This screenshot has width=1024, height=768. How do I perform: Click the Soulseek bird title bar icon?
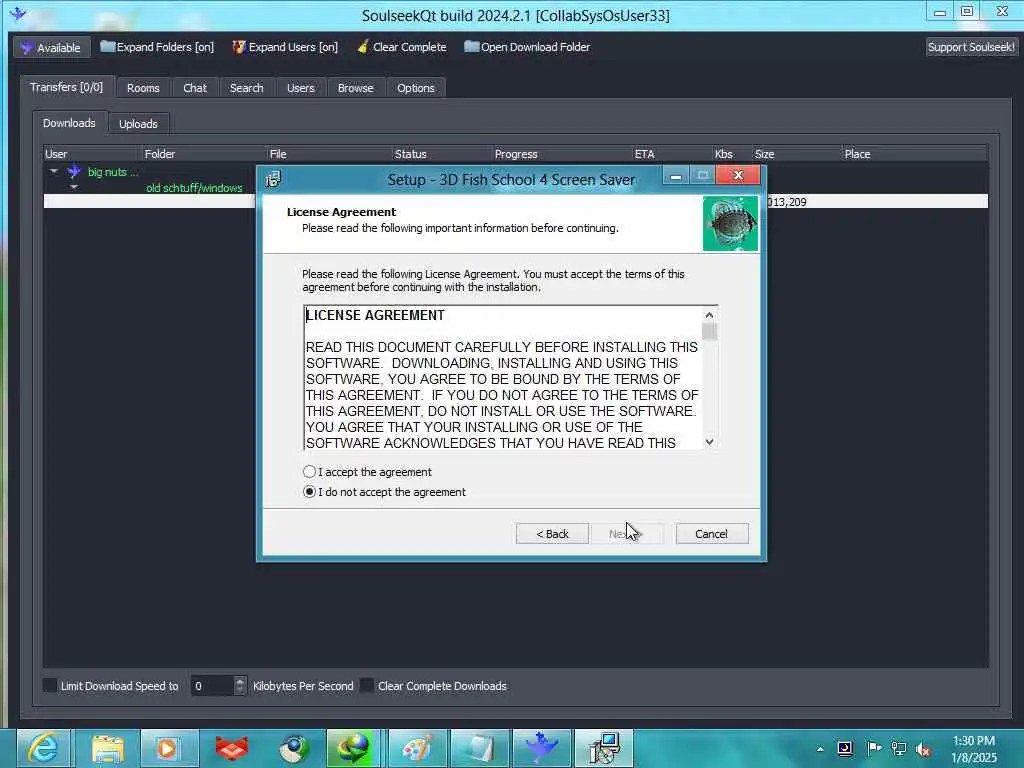click(x=18, y=14)
